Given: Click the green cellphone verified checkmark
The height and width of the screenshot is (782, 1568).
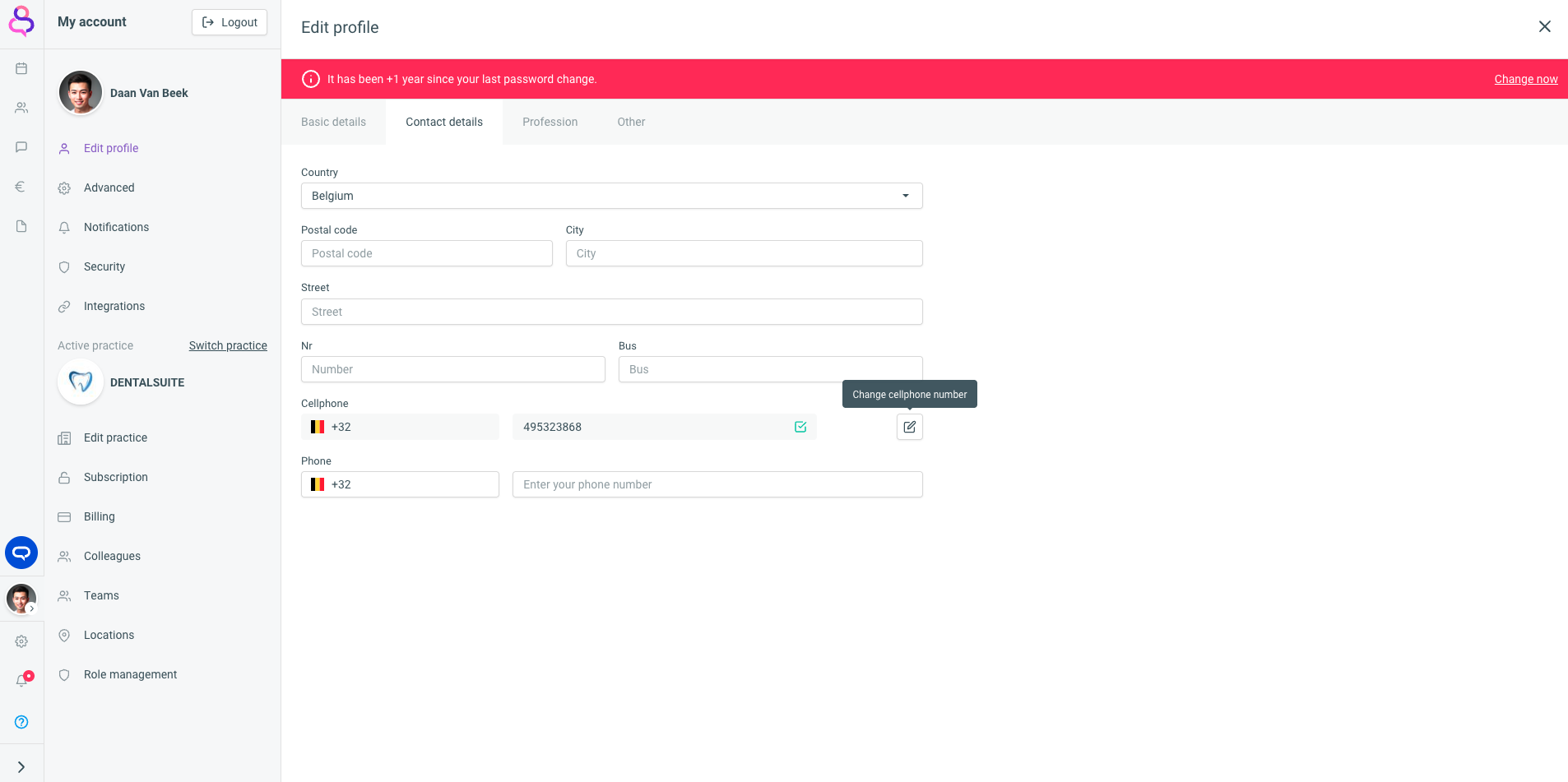Looking at the screenshot, I should [800, 427].
